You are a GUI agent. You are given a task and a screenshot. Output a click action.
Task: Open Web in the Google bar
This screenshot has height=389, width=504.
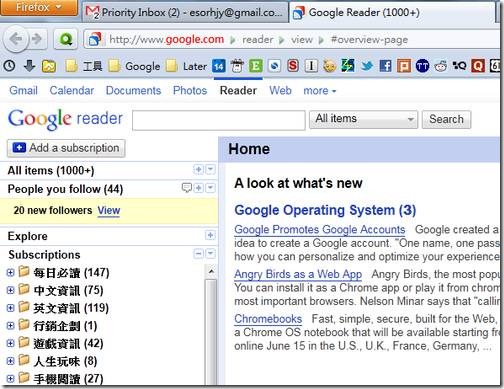point(280,90)
